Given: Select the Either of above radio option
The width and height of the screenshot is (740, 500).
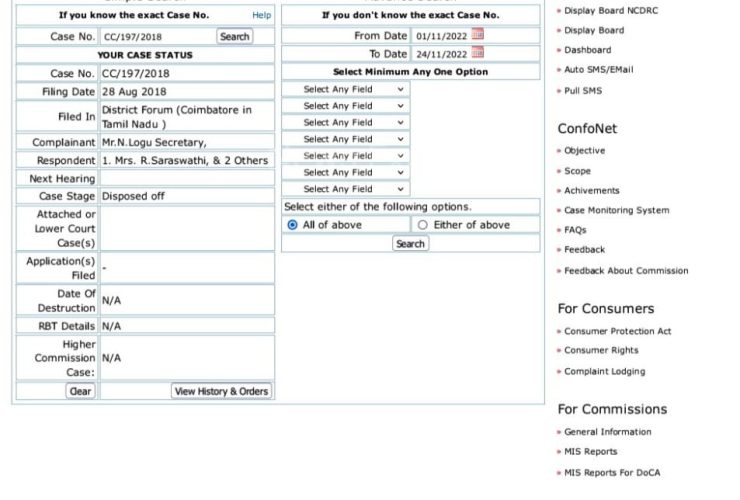Looking at the screenshot, I should (x=423, y=225).
